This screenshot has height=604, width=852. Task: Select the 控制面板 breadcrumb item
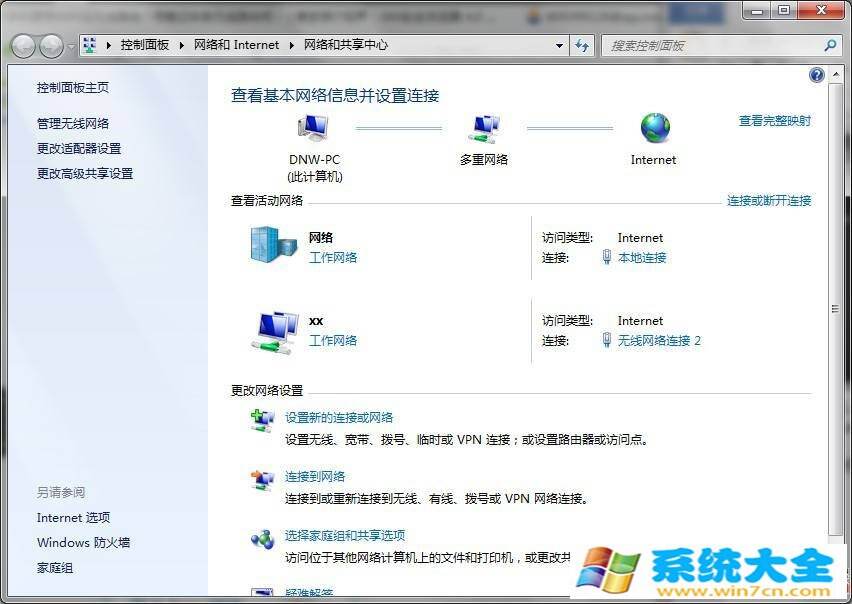(x=145, y=45)
